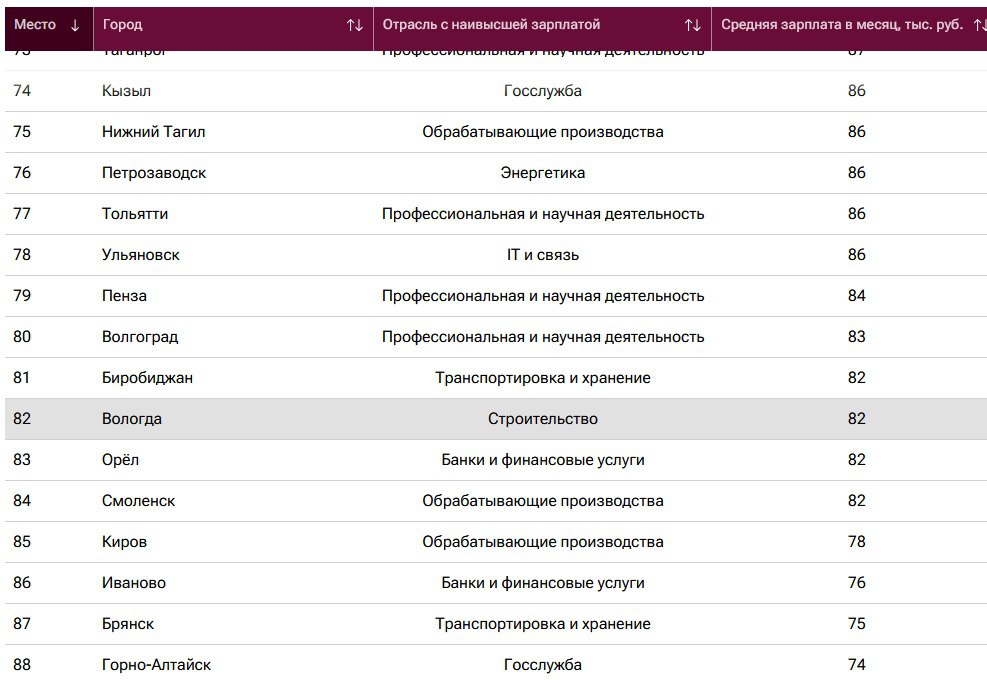This screenshot has height=680, width=987.
Task: Click the Отрасль с наивысшей зарплатой header
Action: (x=491, y=25)
